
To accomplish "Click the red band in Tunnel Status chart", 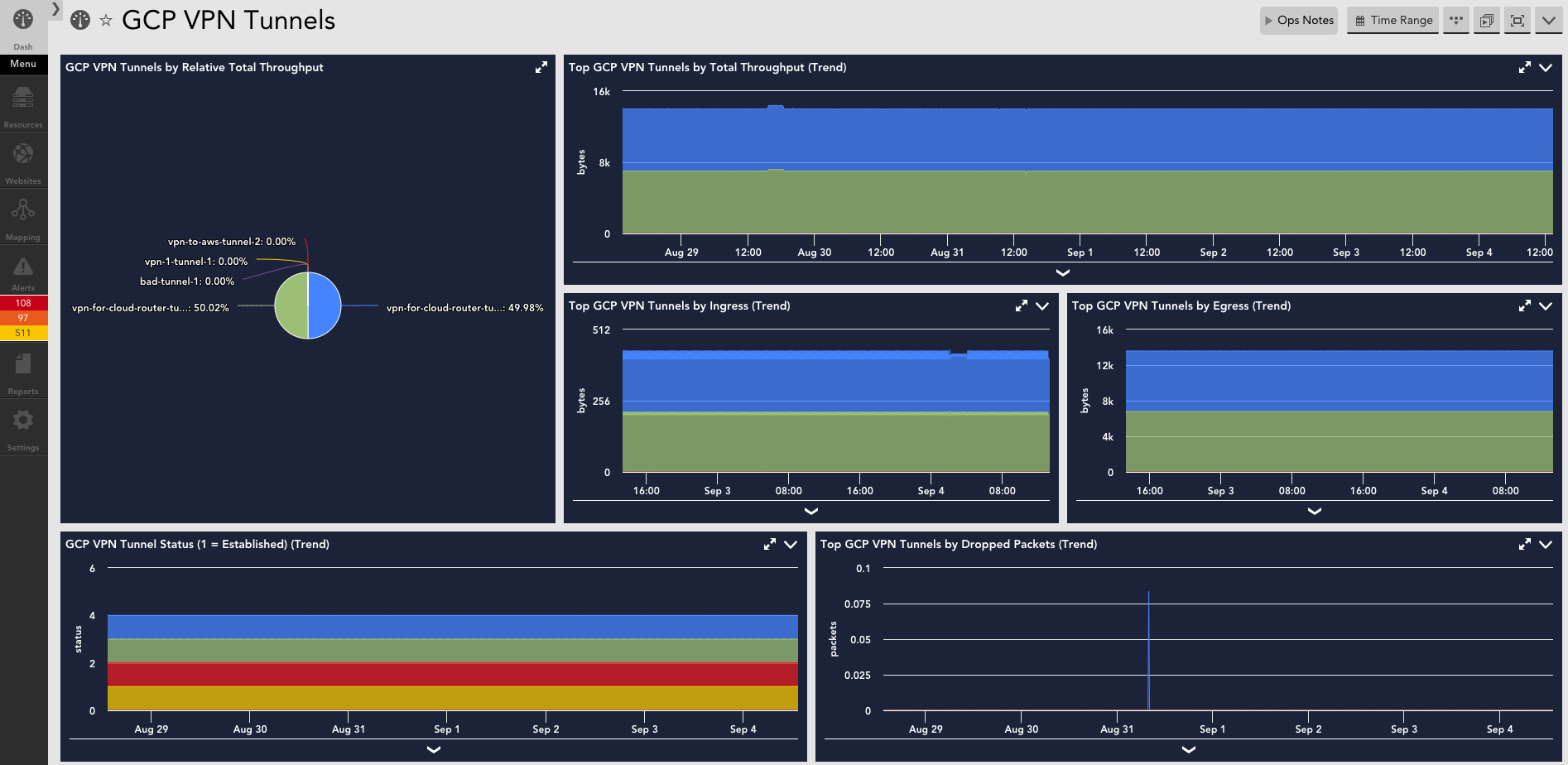I will pos(453,674).
